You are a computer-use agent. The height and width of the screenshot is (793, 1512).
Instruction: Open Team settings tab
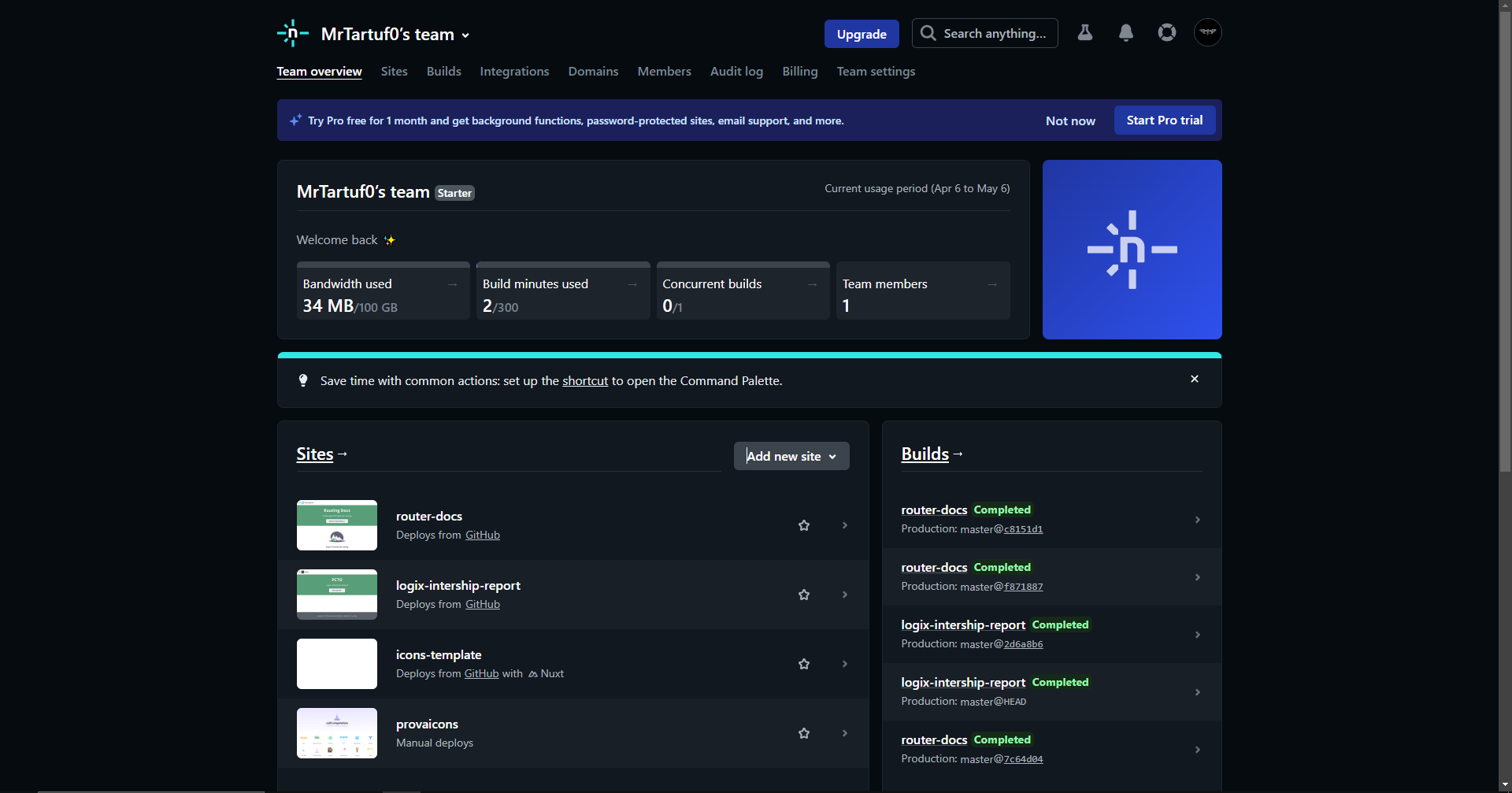876,72
